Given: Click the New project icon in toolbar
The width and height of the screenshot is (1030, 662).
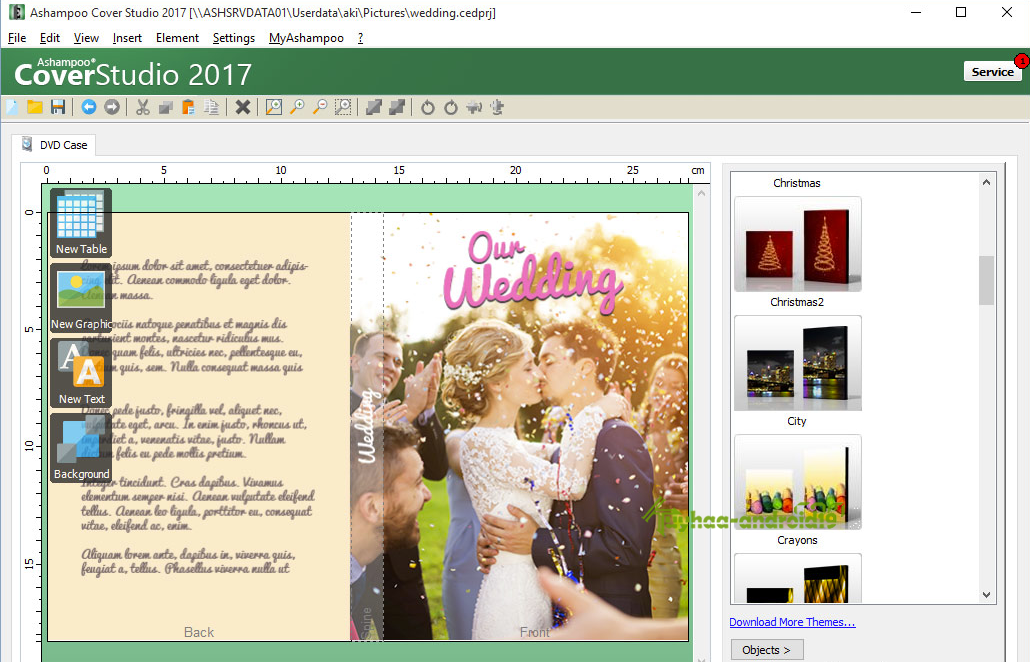Looking at the screenshot, I should (x=12, y=107).
